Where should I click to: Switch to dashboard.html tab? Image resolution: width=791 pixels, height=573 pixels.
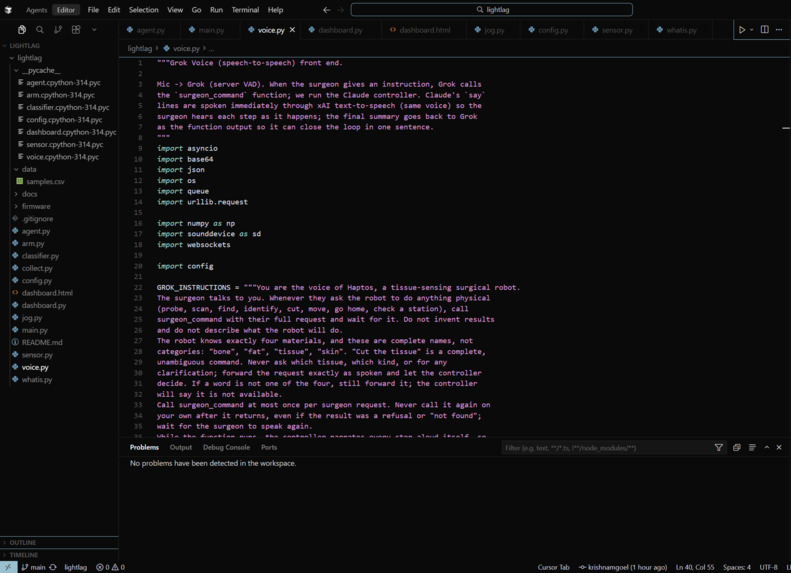click(x=424, y=30)
